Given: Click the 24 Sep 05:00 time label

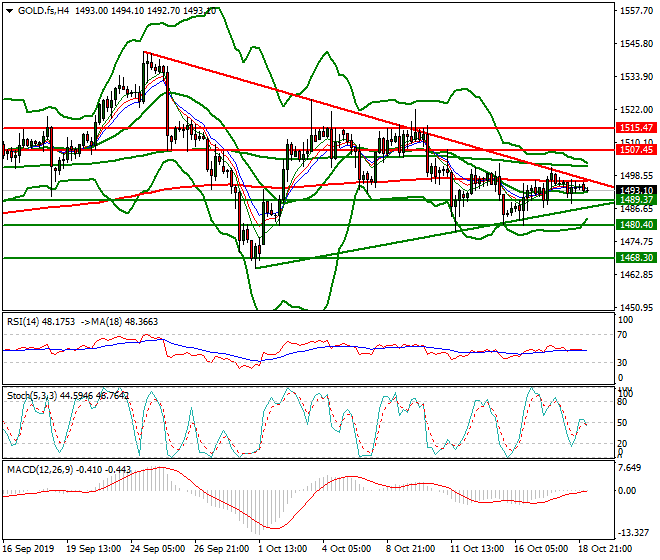Looking at the screenshot, I should 157,549.
